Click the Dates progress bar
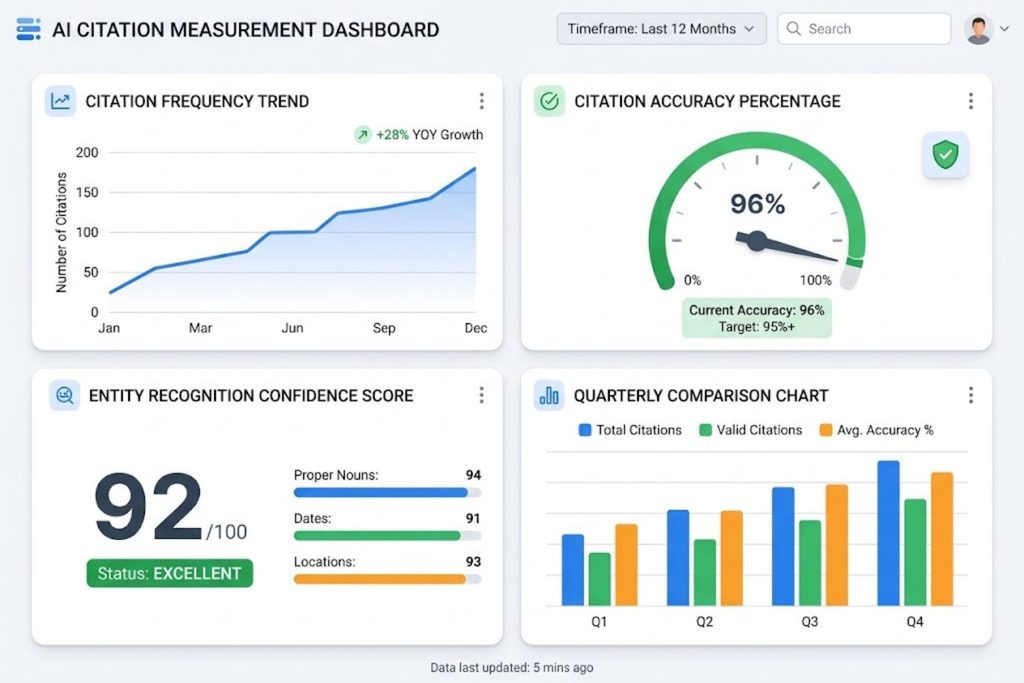The height and width of the screenshot is (683, 1024). point(387,535)
